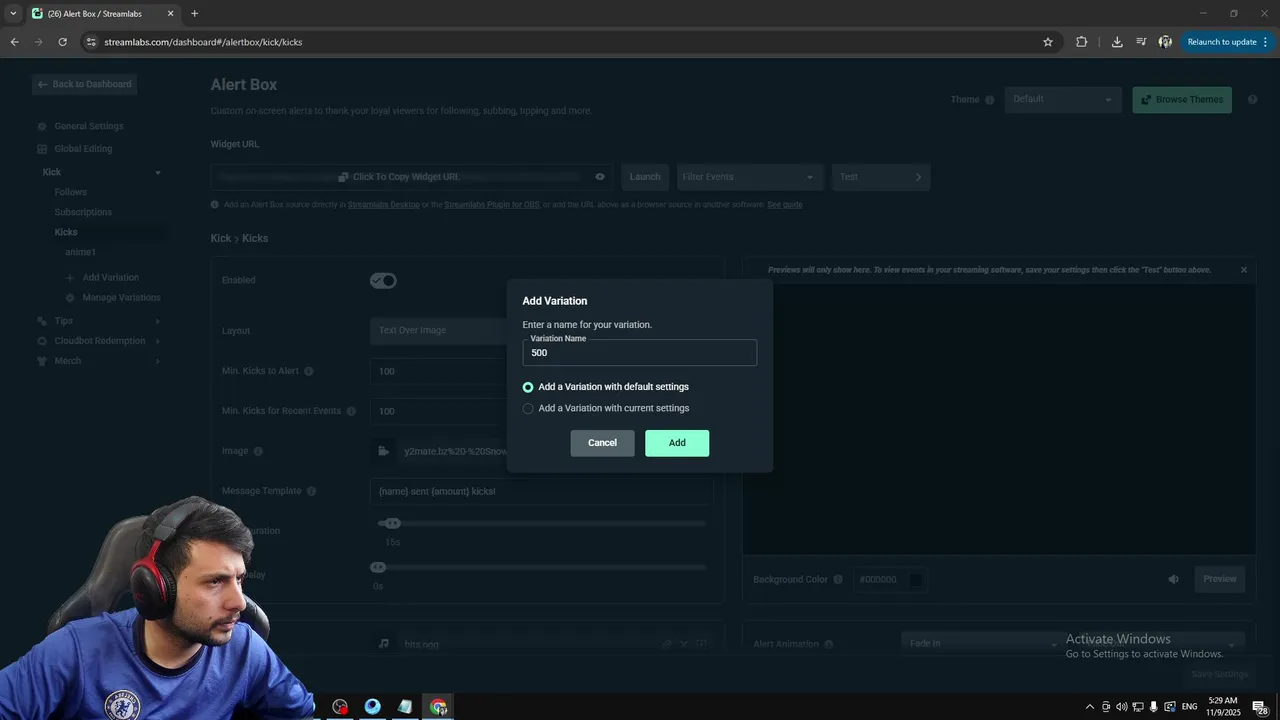Screen dimensions: 1280x720
Task: Show the widget URL with the eye icon
Action: click(x=600, y=177)
